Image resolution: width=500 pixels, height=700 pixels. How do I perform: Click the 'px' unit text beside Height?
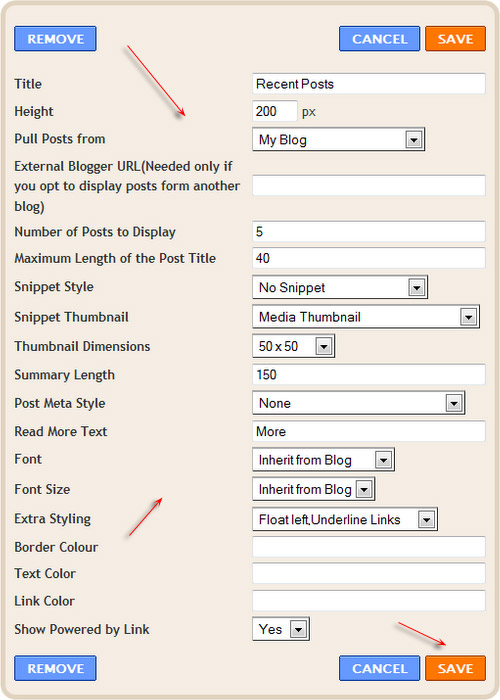tap(308, 112)
